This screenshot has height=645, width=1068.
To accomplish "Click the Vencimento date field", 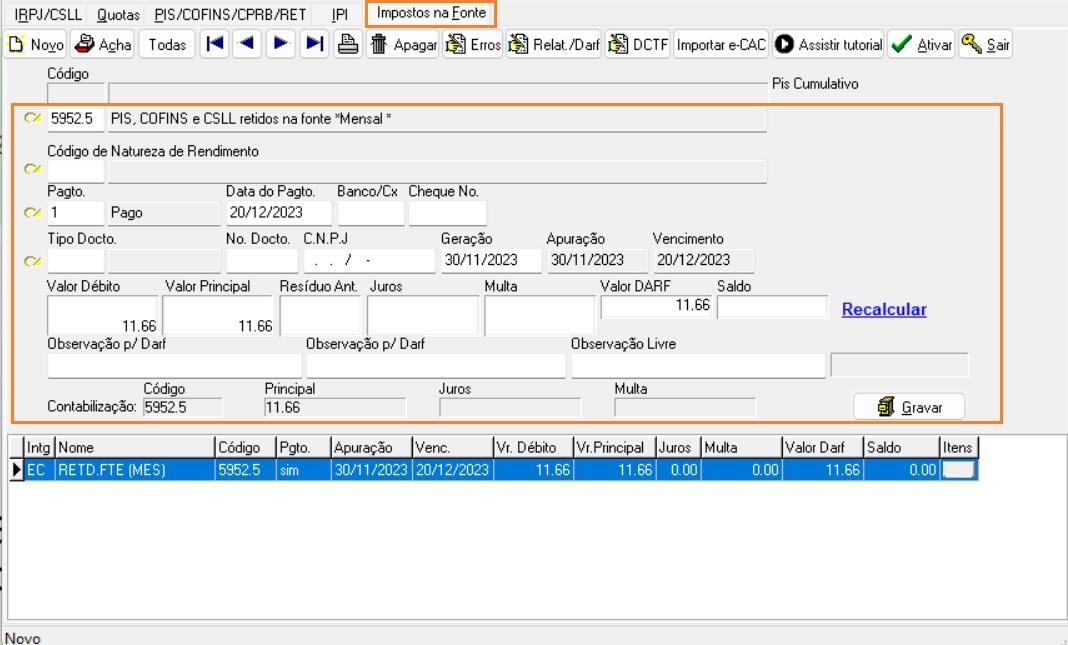I will pos(704,261).
